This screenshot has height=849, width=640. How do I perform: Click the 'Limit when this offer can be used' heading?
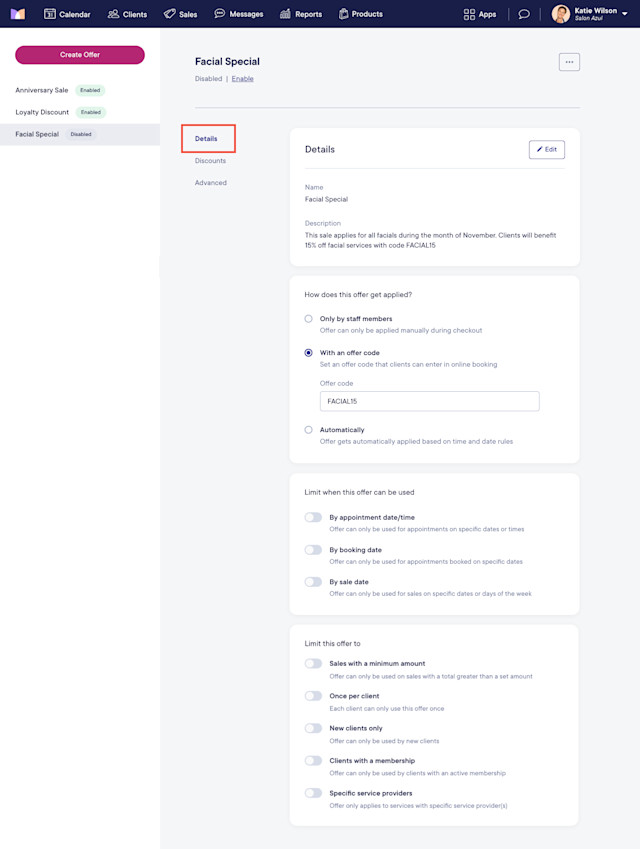(x=359, y=493)
